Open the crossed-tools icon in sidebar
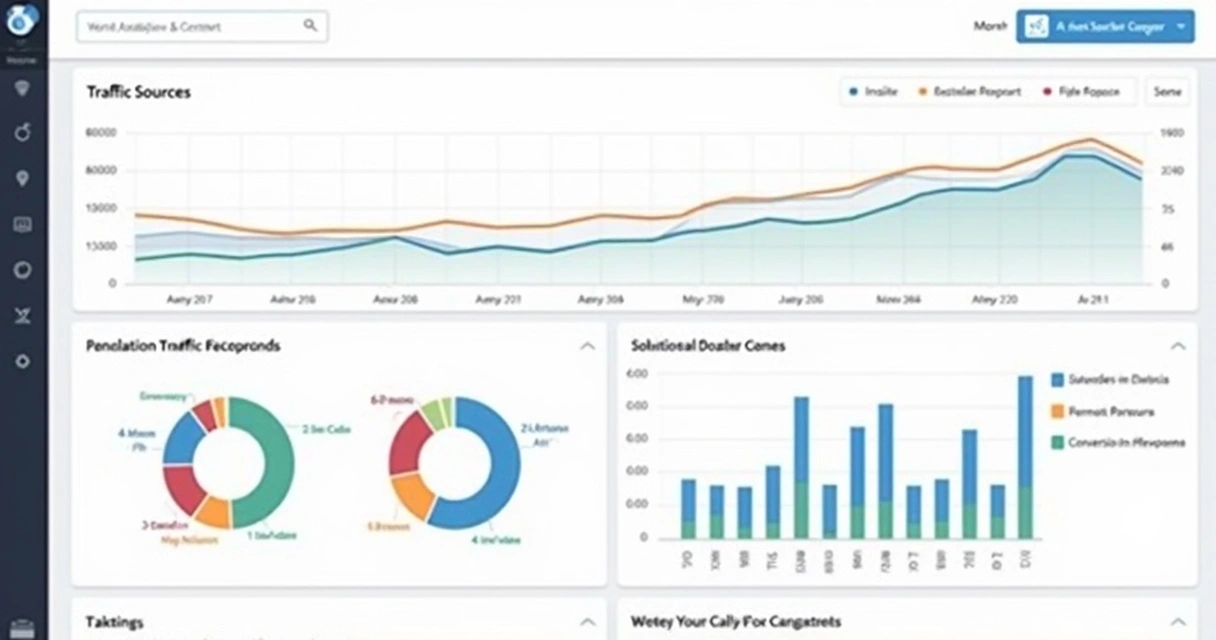This screenshot has height=640, width=1216. coord(22,316)
